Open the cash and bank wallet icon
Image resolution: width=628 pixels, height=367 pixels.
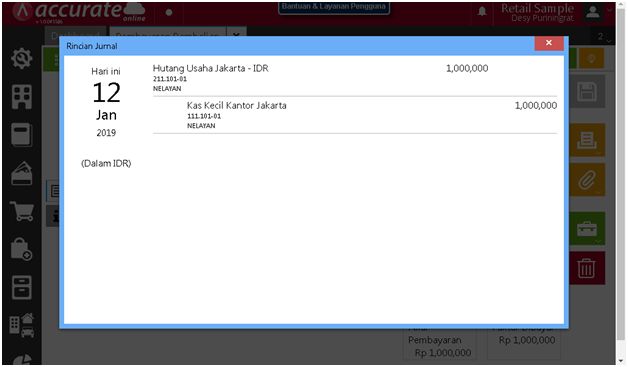pyautogui.click(x=22, y=173)
